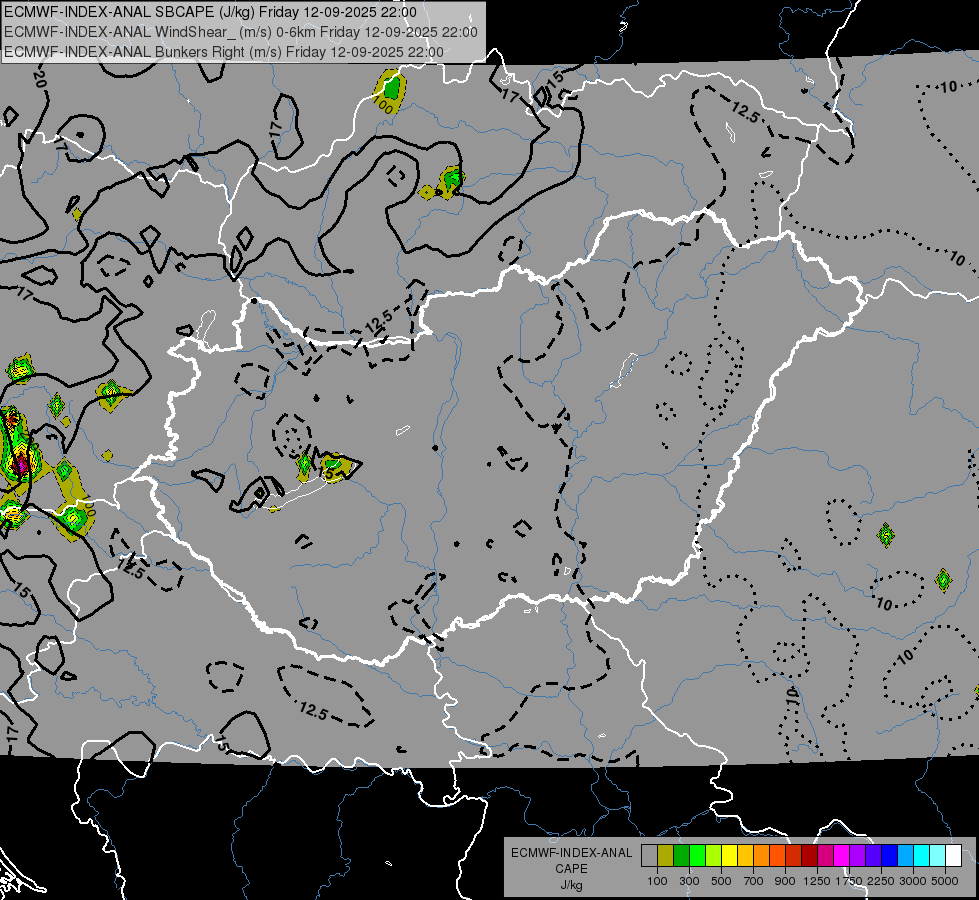Click the 12.5 label on northeastern dashed contour

click(x=744, y=112)
